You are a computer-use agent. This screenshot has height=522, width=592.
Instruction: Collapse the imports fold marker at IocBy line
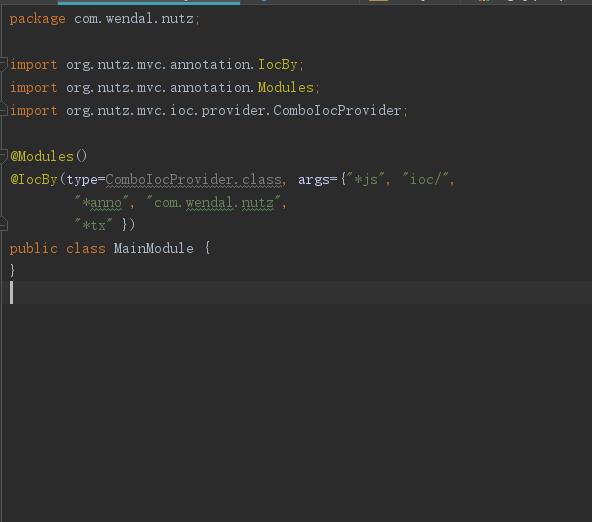[3, 64]
